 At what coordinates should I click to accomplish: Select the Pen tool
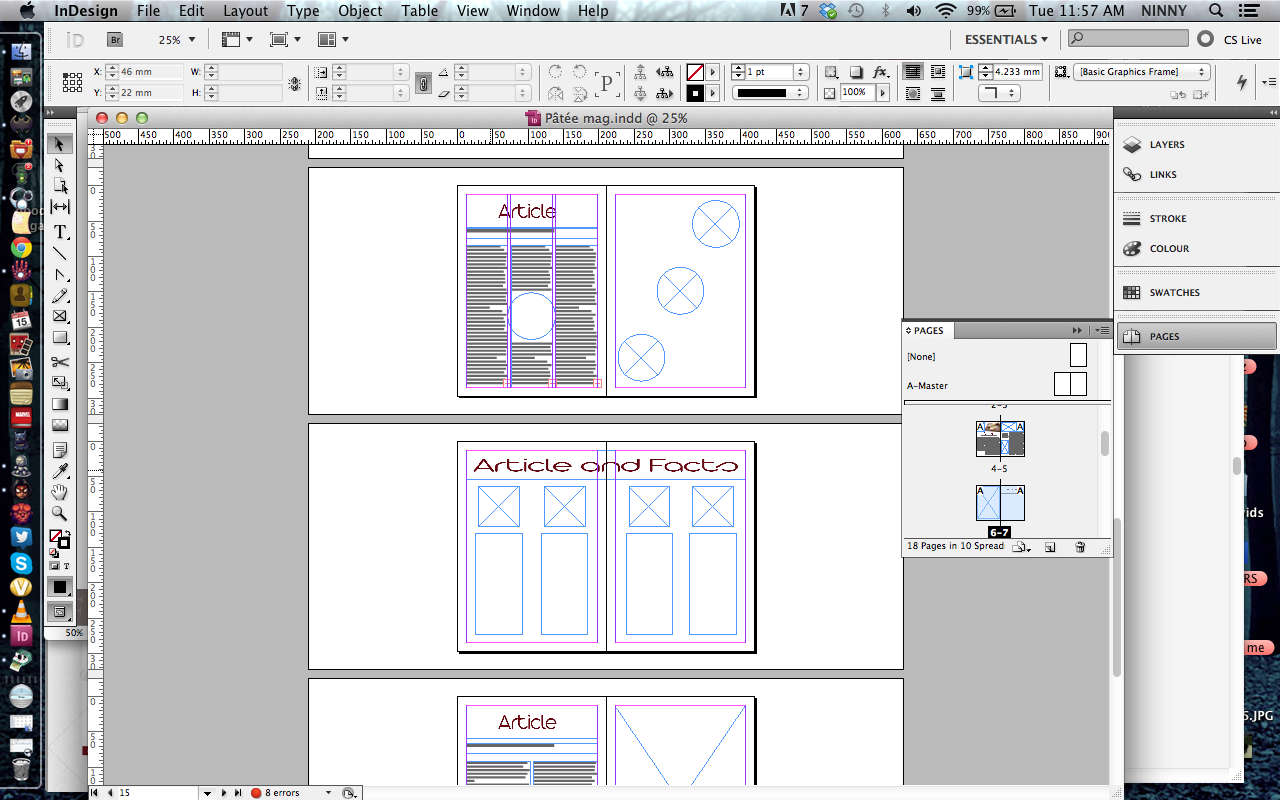(60, 274)
